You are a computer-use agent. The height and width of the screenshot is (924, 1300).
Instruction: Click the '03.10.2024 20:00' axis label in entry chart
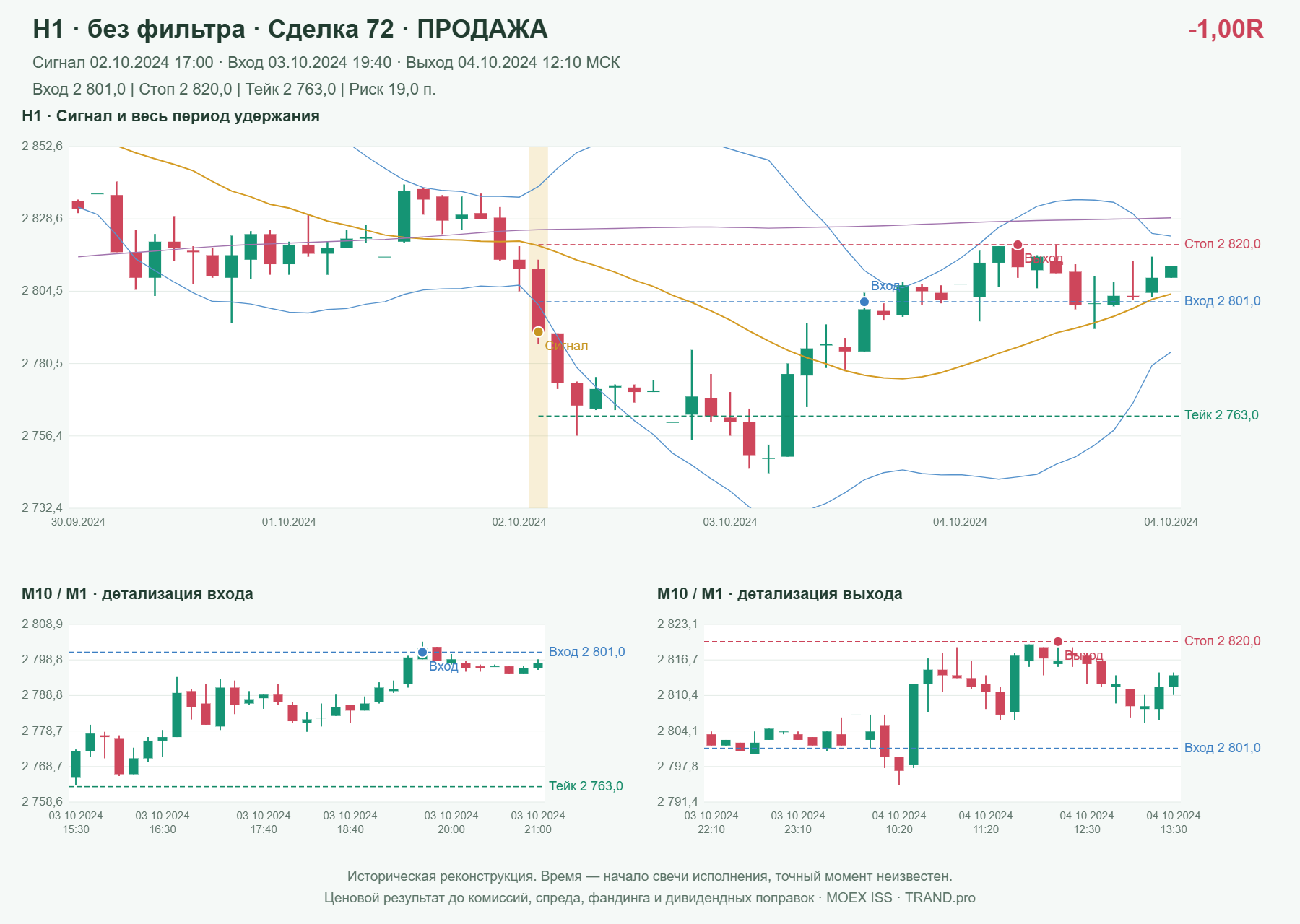pos(451,822)
